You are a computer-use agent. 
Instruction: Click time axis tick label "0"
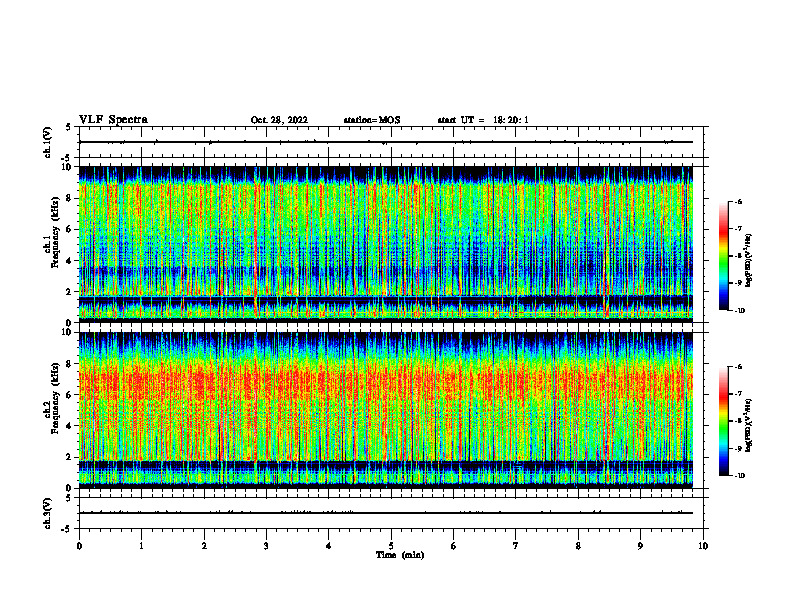pyautogui.click(x=79, y=546)
